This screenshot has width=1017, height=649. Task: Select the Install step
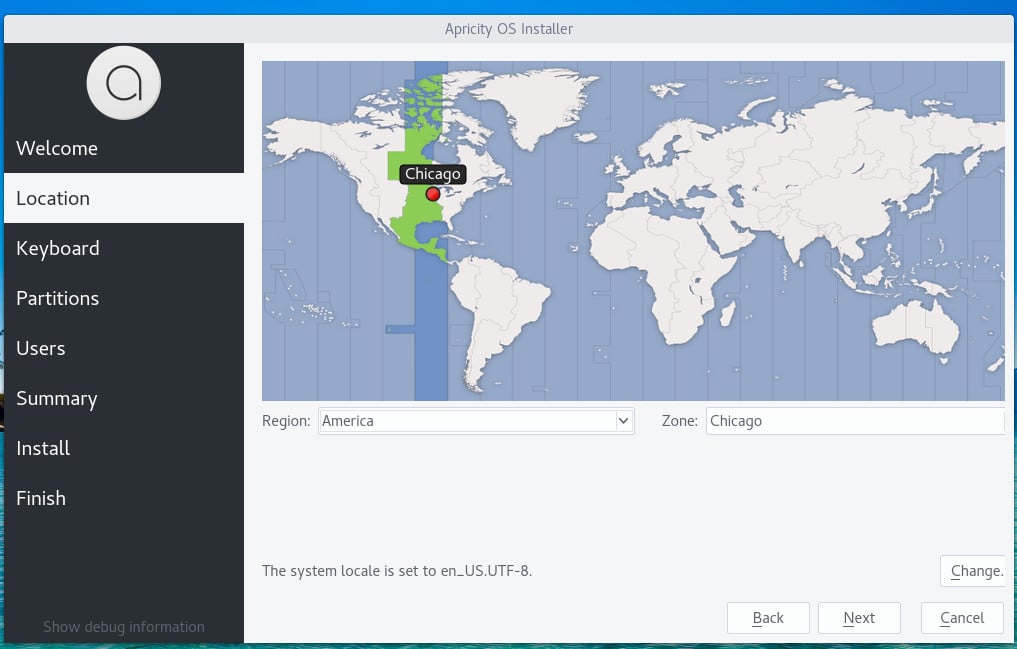43,448
